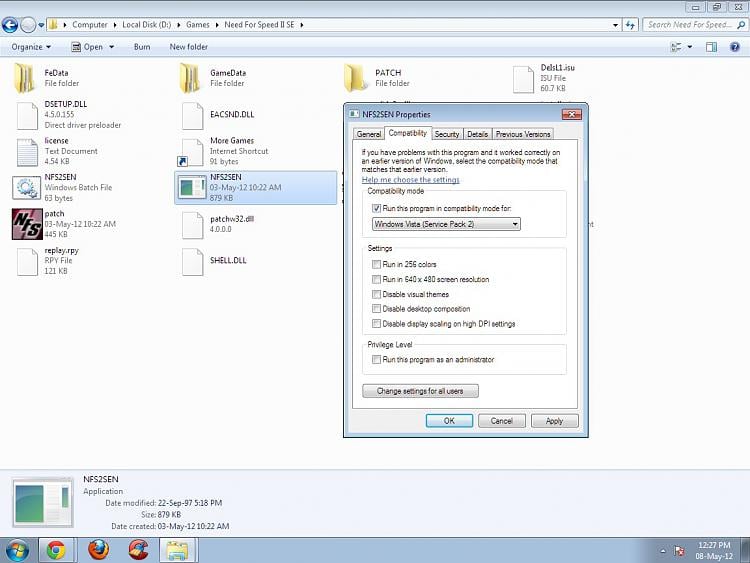Open the FeData folder icon
This screenshot has height=563, width=750.
coord(24,78)
